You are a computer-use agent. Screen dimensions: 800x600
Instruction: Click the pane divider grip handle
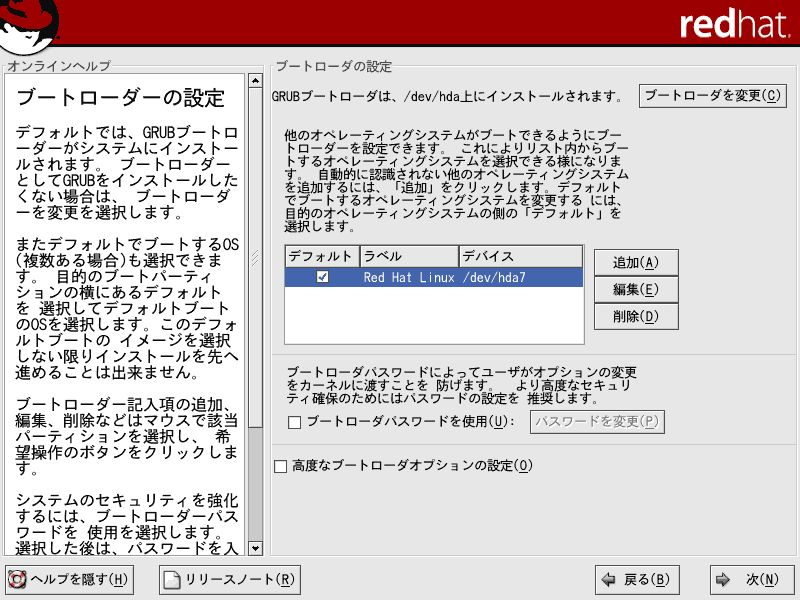pos(255,258)
